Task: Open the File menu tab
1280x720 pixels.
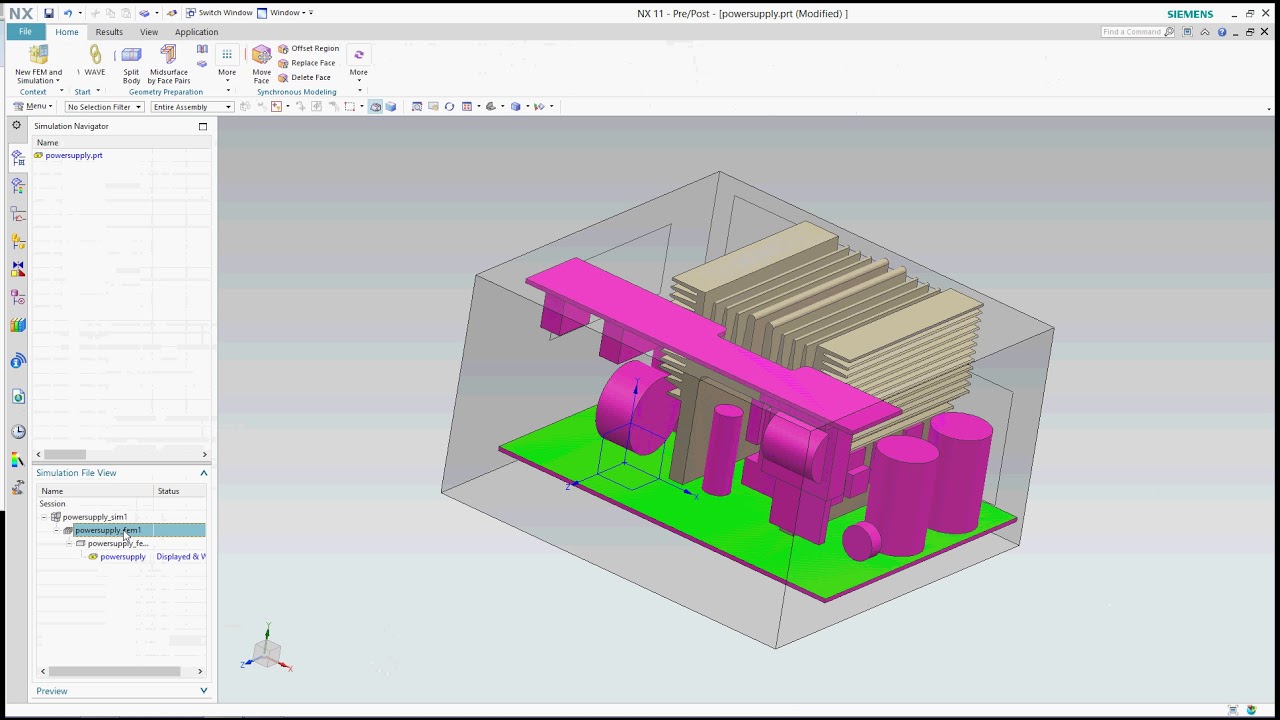Action: click(25, 32)
